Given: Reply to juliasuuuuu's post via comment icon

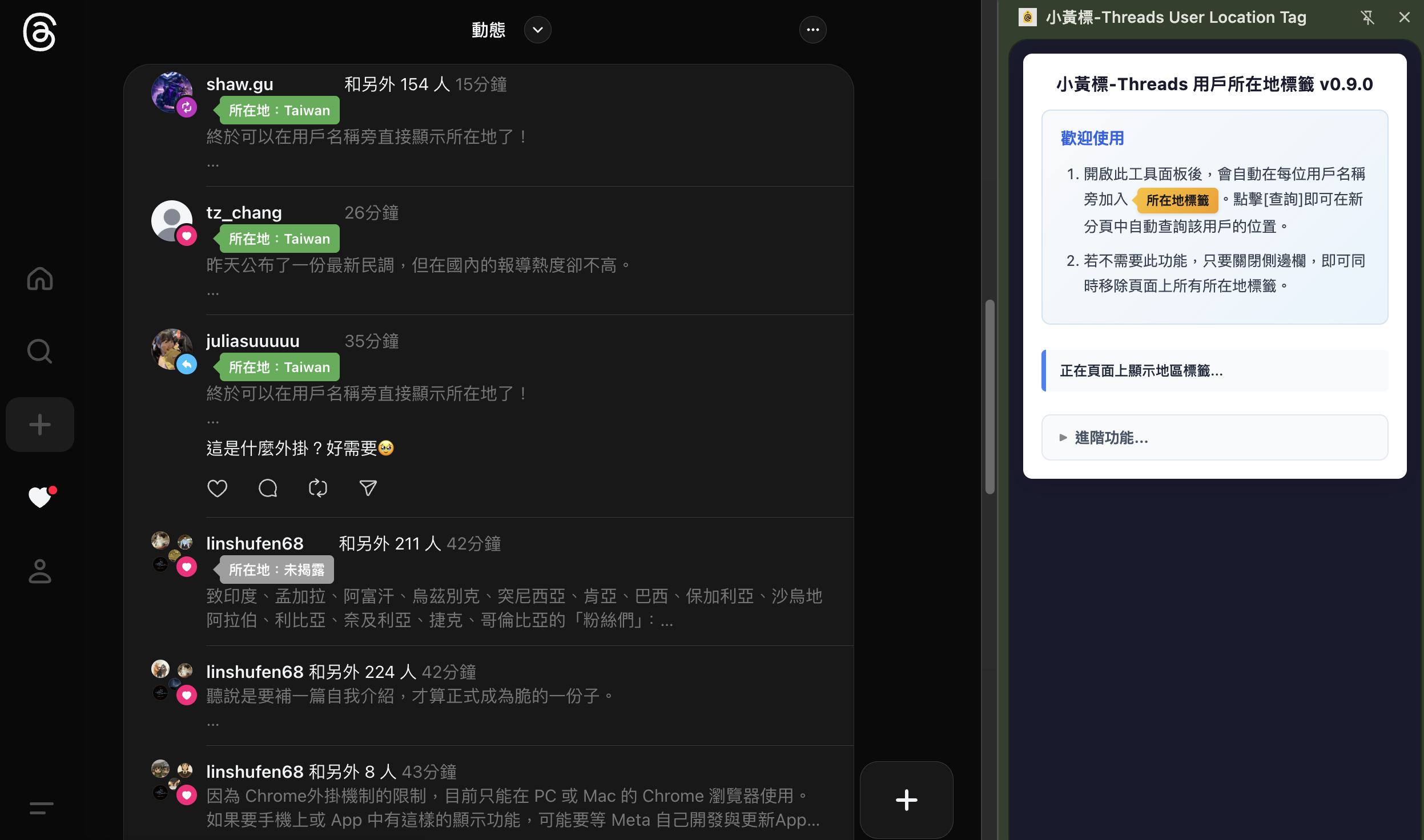Looking at the screenshot, I should (267, 488).
